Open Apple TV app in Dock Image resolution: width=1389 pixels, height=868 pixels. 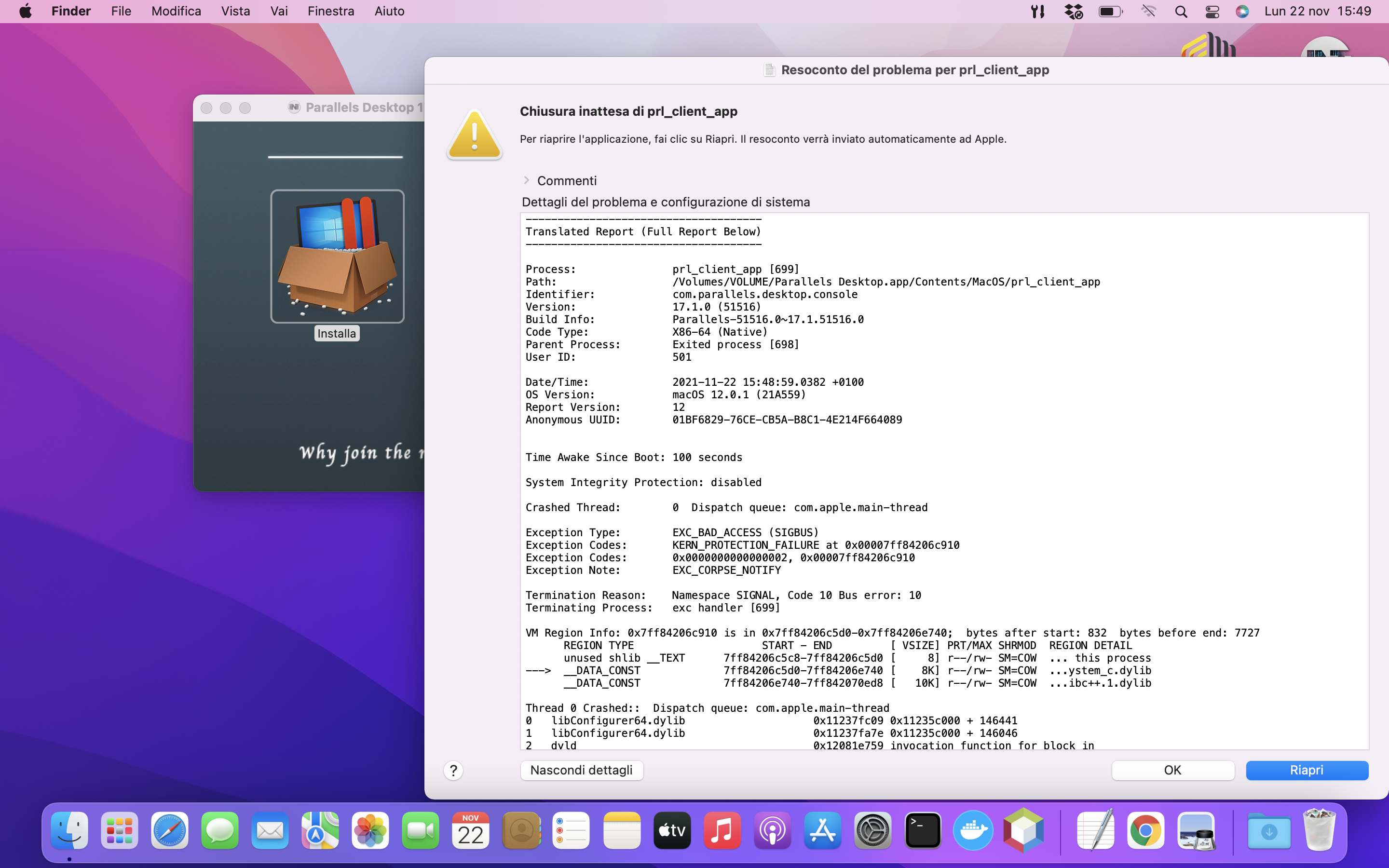(x=671, y=830)
